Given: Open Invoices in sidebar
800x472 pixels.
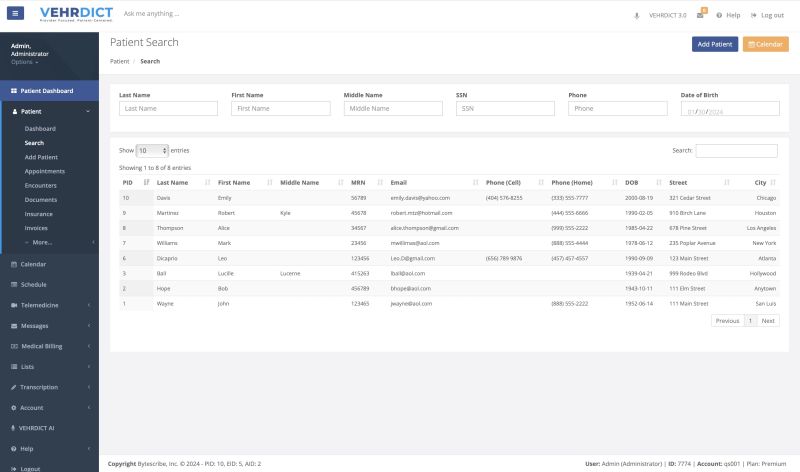Looking at the screenshot, I should click(36, 228).
